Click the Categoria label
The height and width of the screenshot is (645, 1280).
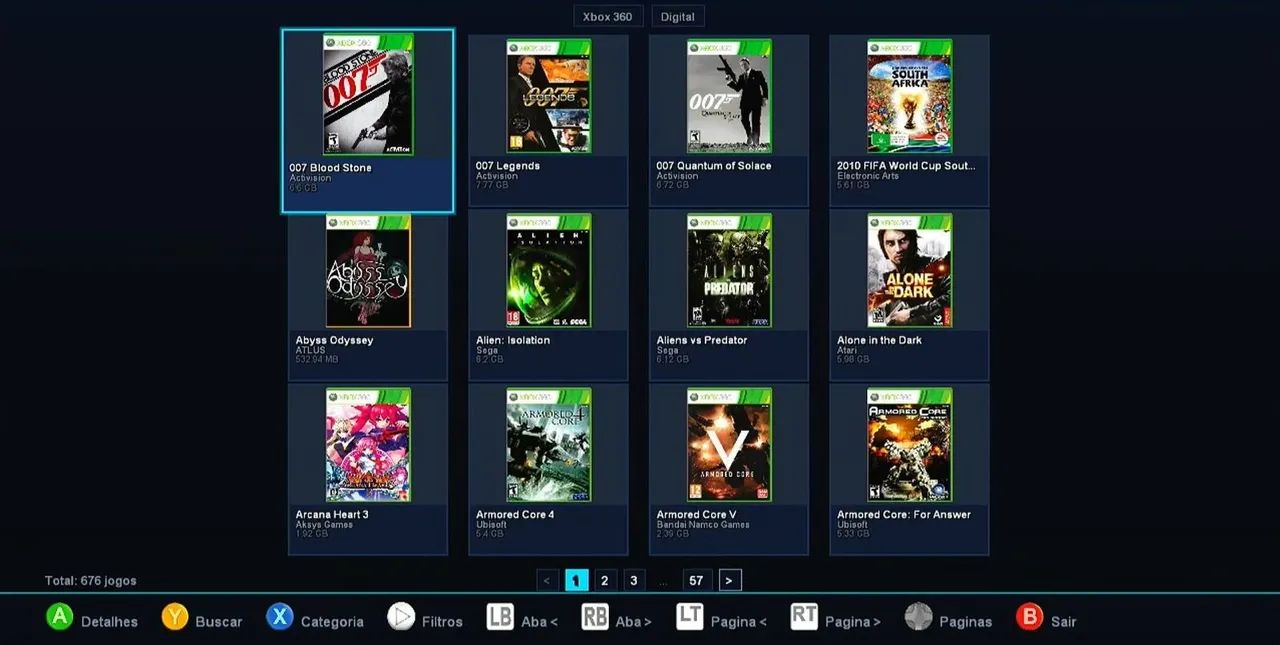332,622
